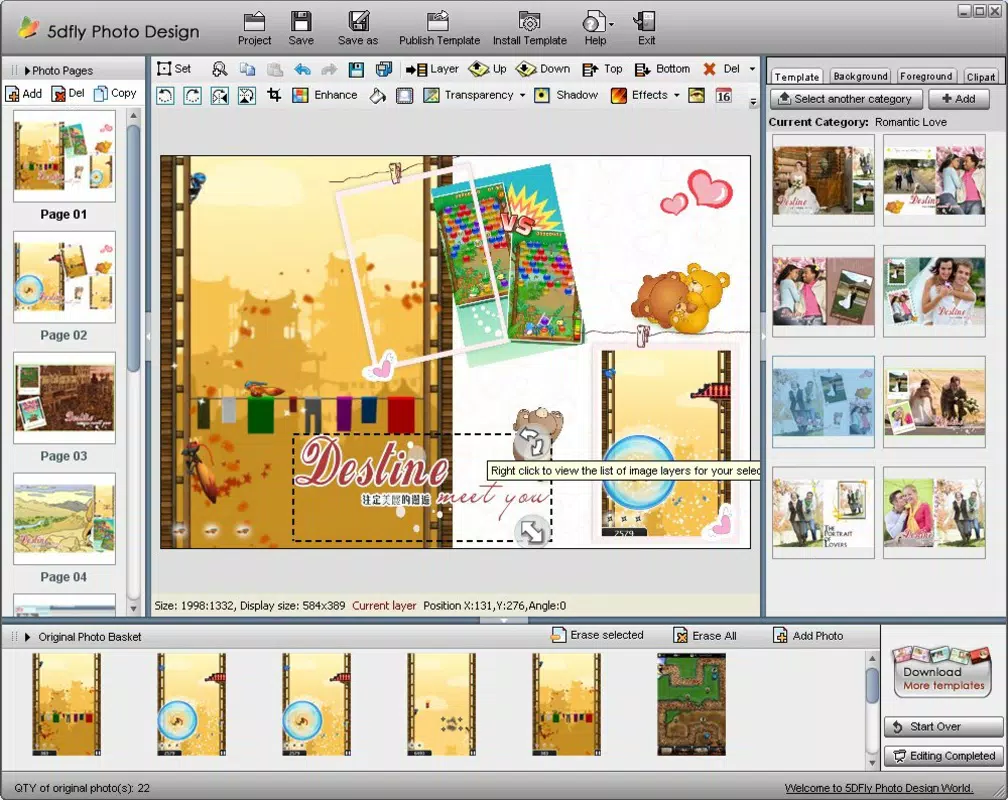Screen dimensions: 1008x800
Task: Click Select another category button
Action: (x=845, y=99)
